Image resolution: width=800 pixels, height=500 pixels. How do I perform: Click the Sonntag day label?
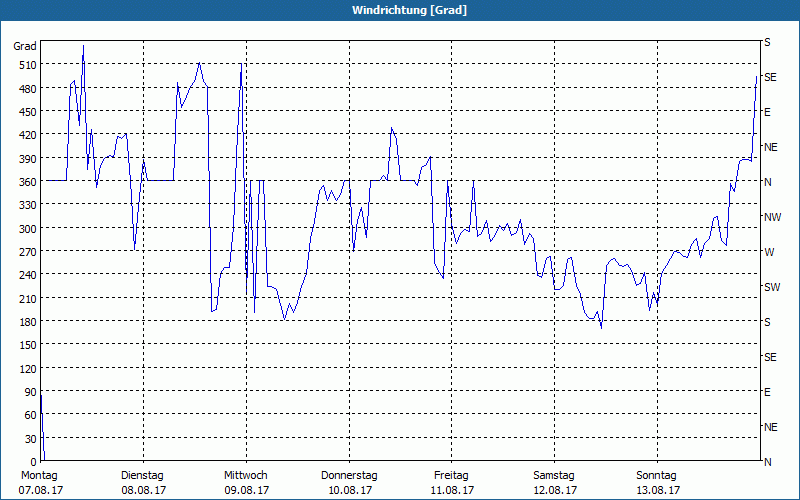pos(657,476)
